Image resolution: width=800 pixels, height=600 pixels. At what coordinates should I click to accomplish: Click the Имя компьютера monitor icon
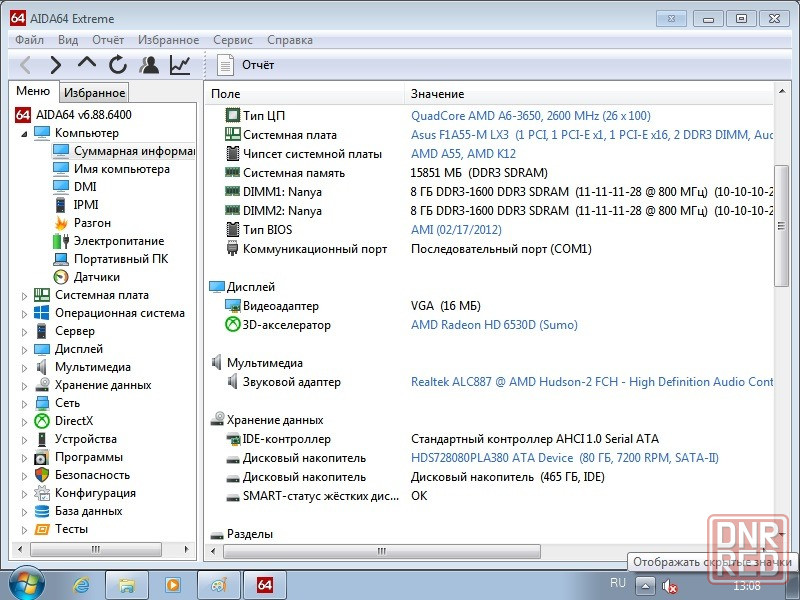pos(61,168)
